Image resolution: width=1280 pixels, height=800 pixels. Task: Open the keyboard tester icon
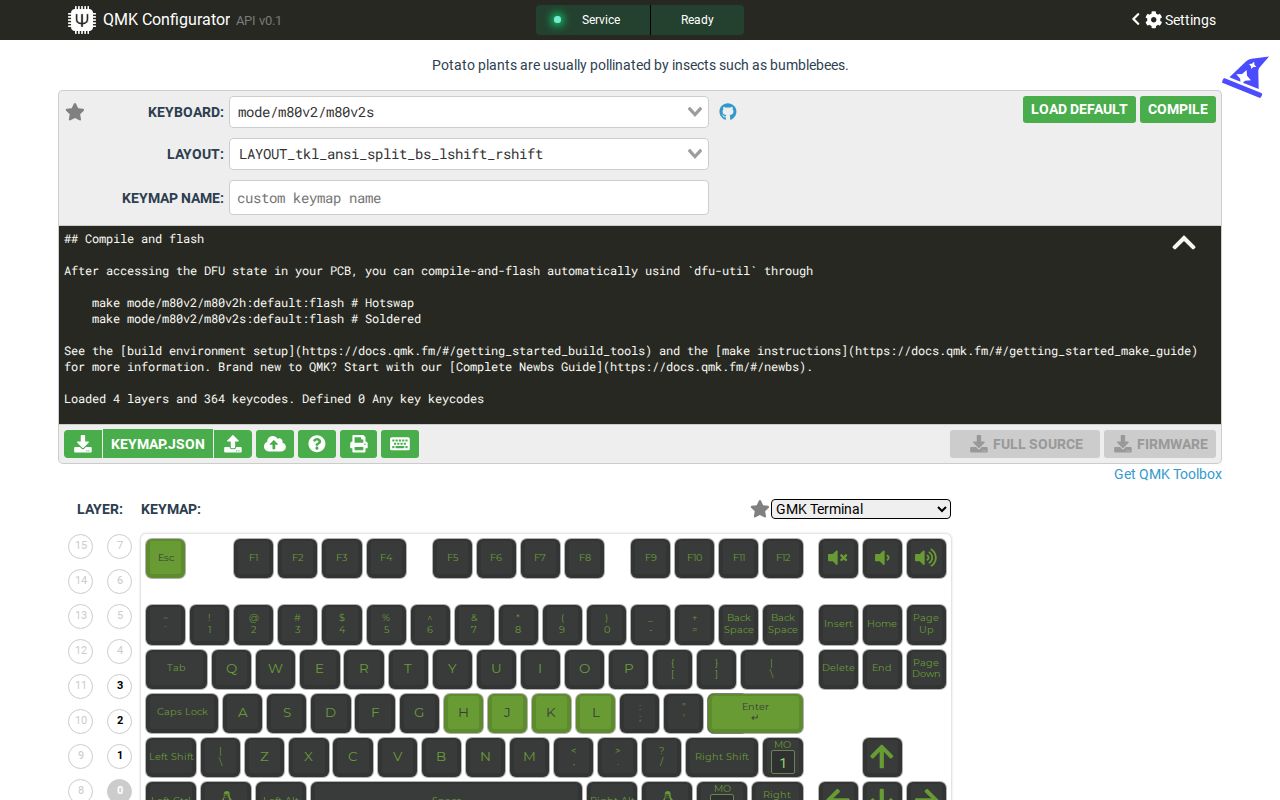pos(400,443)
